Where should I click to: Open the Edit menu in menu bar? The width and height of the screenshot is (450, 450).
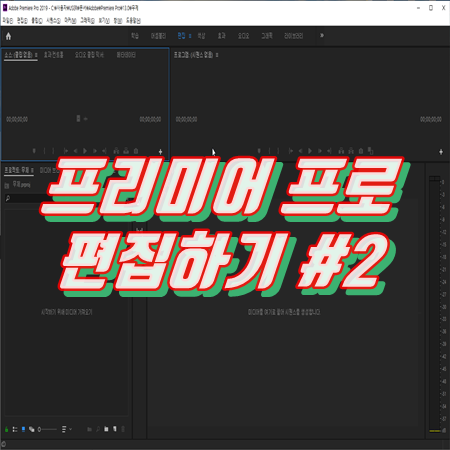coord(22,21)
